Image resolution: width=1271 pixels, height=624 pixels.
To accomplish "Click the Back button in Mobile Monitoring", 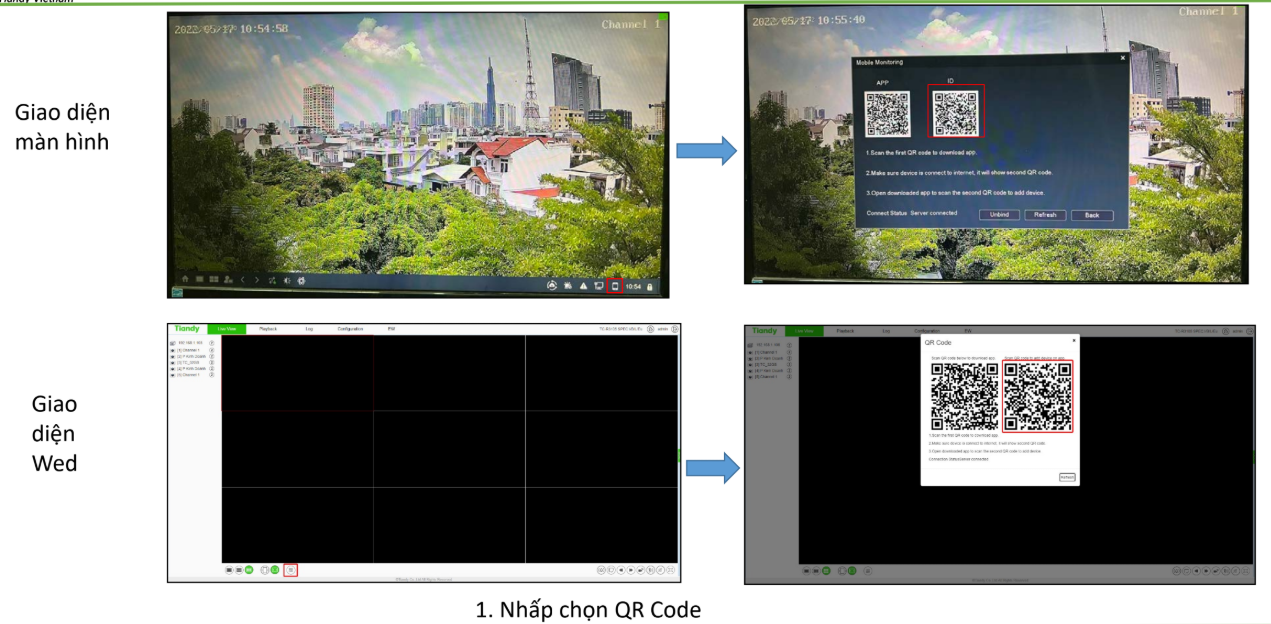I will pos(1091,215).
